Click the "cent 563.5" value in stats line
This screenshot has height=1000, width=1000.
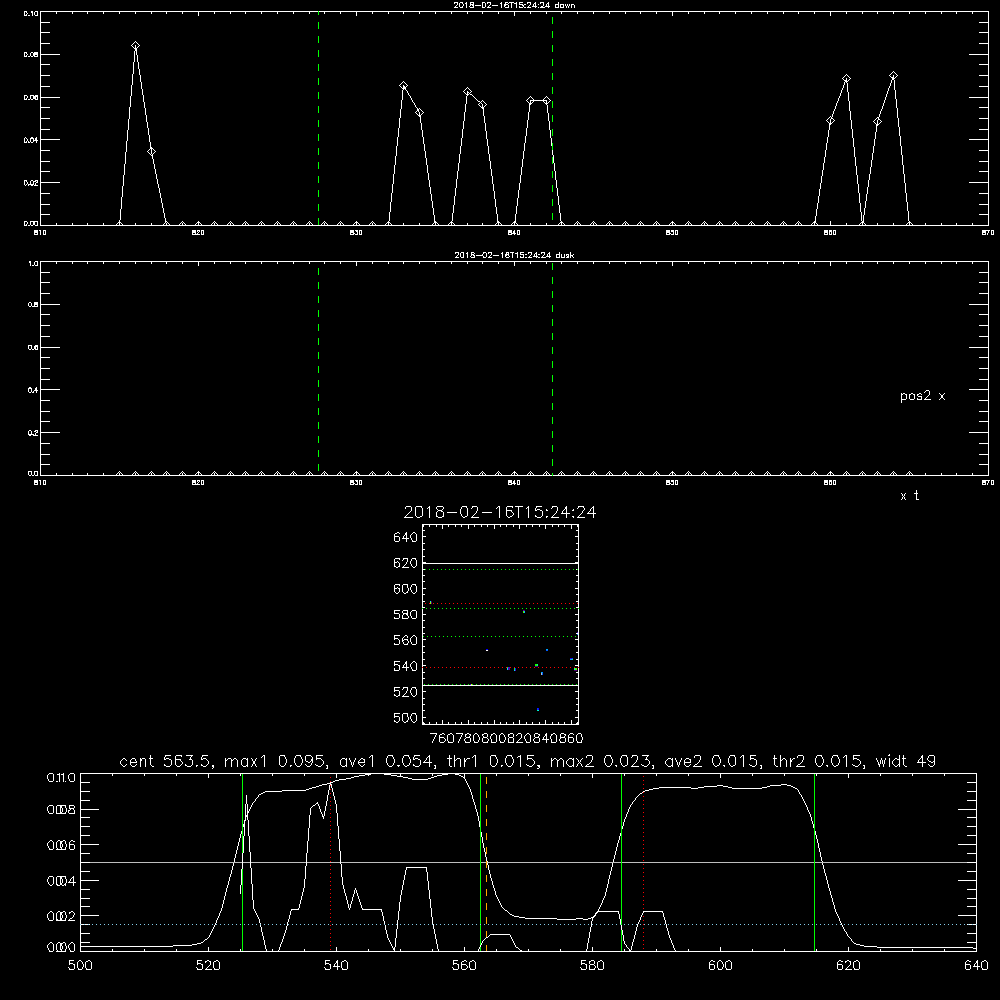pos(168,761)
